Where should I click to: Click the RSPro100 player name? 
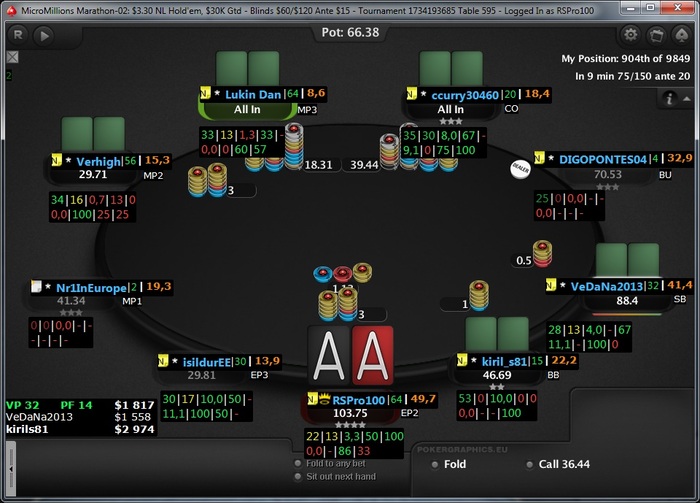(358, 400)
